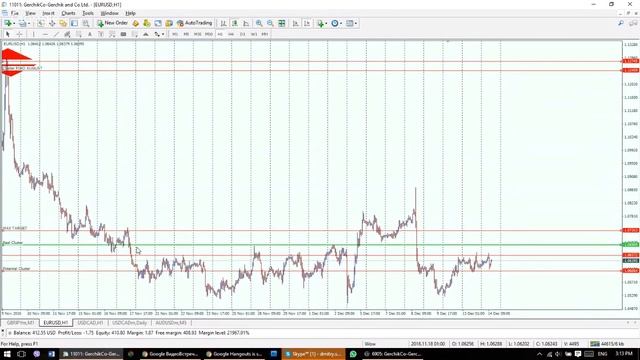Toggle the Terminal panel icon
640x360 pixels.
tap(74, 23)
